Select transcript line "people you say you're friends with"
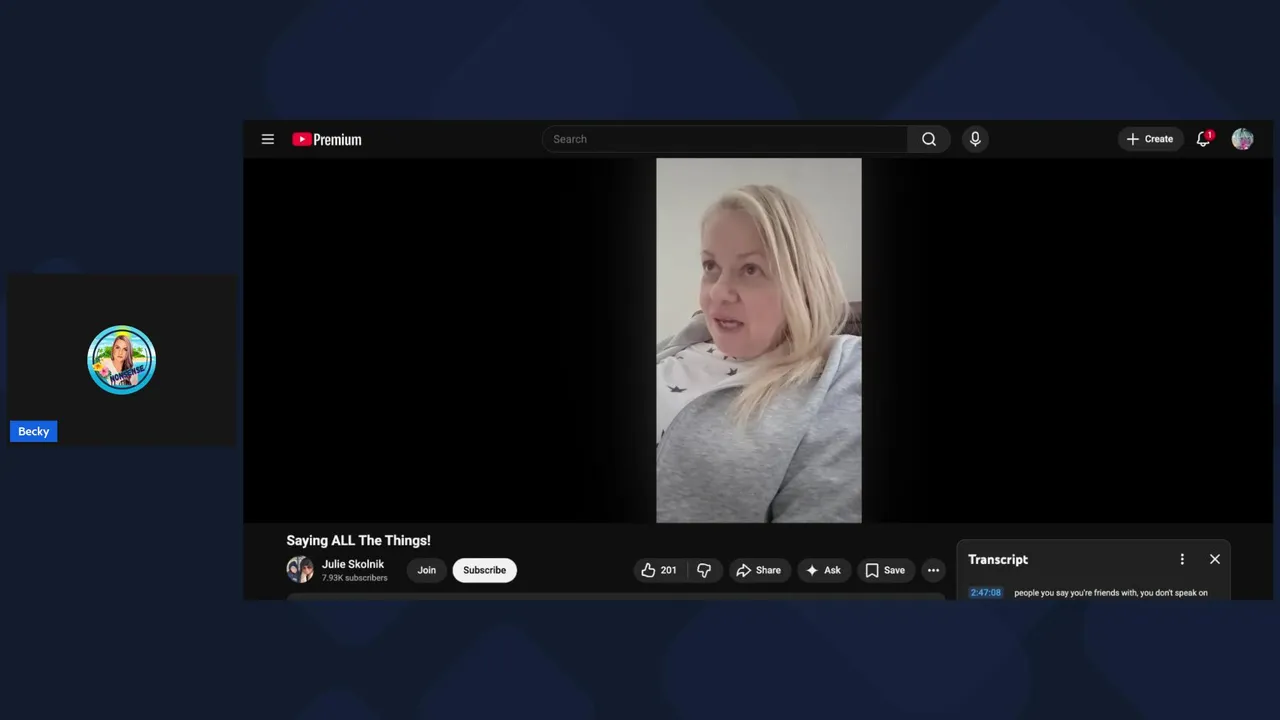The width and height of the screenshot is (1280, 720). click(1111, 593)
